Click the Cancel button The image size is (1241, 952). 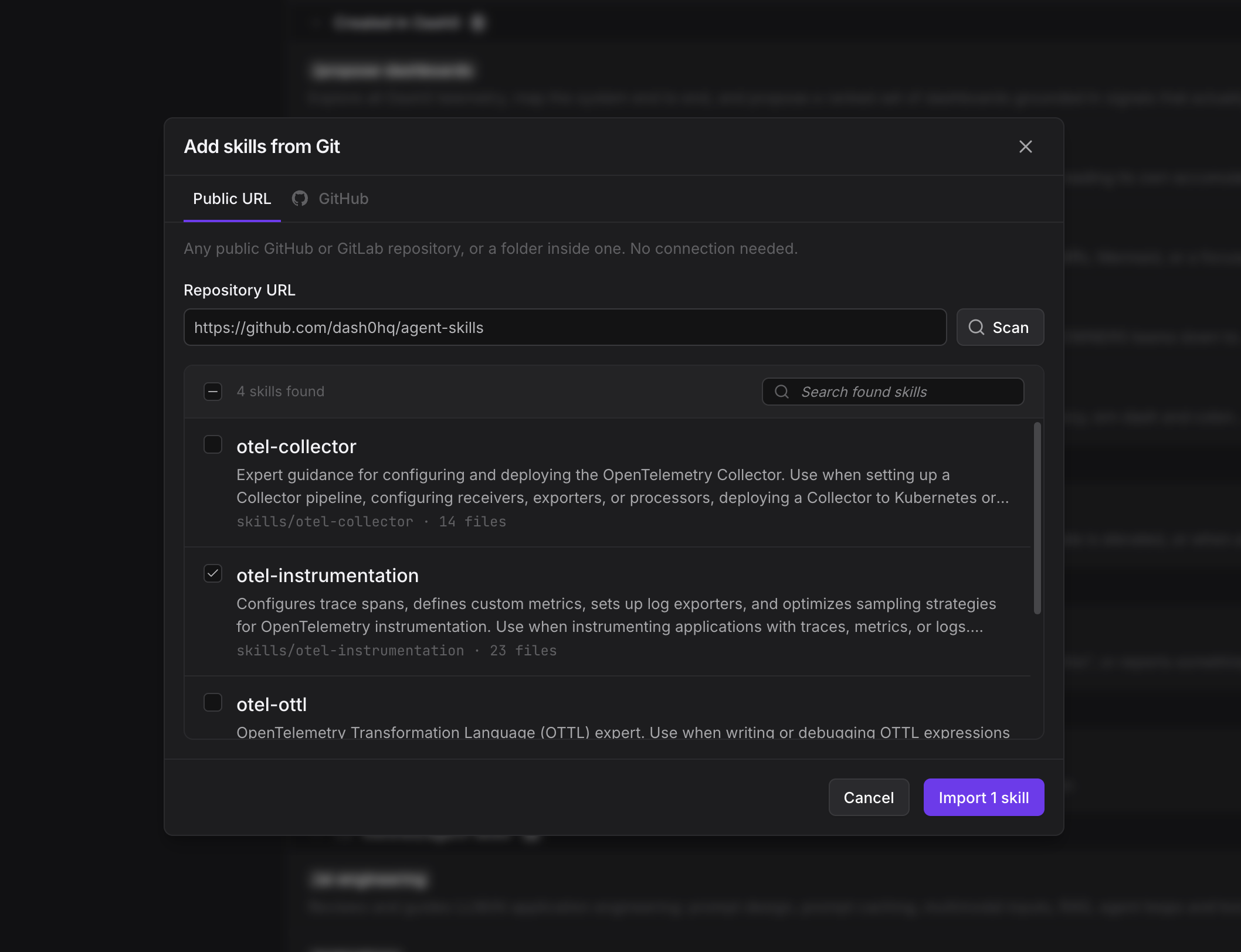(869, 797)
